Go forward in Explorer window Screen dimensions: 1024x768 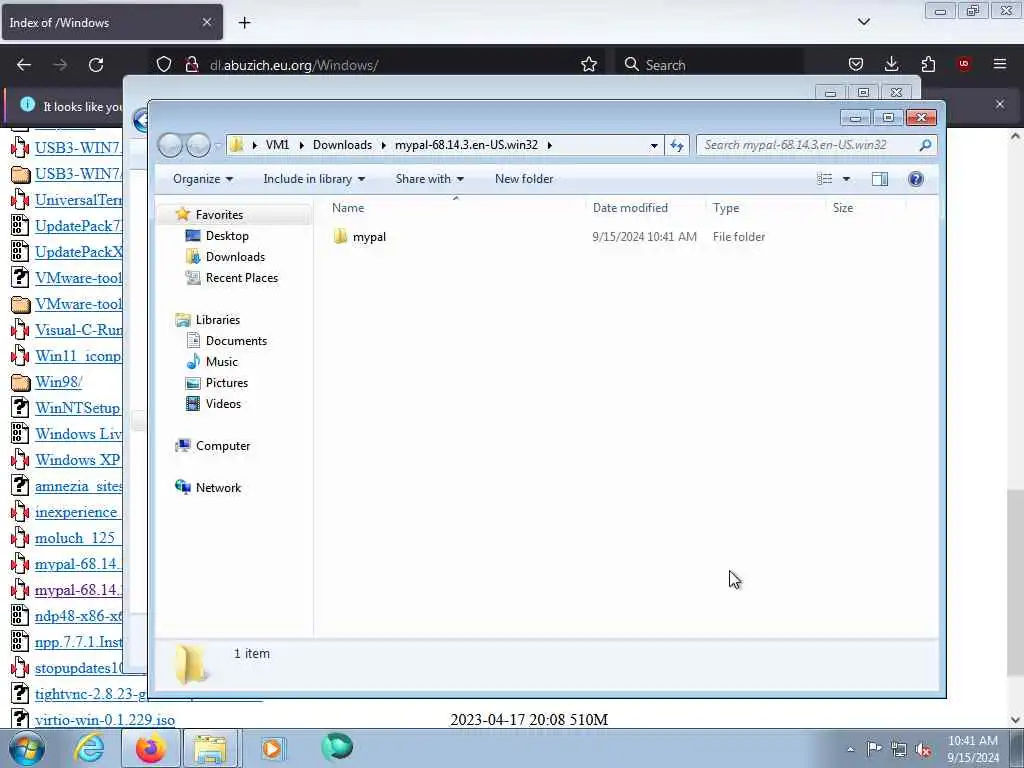tap(198, 145)
